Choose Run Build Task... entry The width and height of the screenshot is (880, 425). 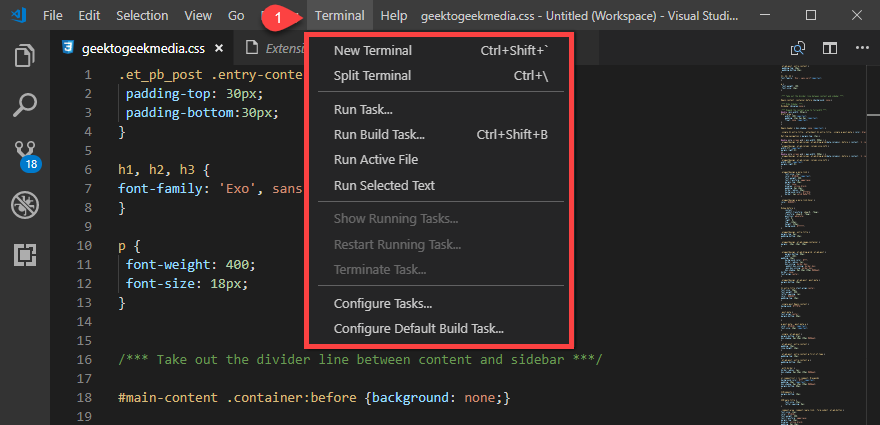pyautogui.click(x=441, y=135)
